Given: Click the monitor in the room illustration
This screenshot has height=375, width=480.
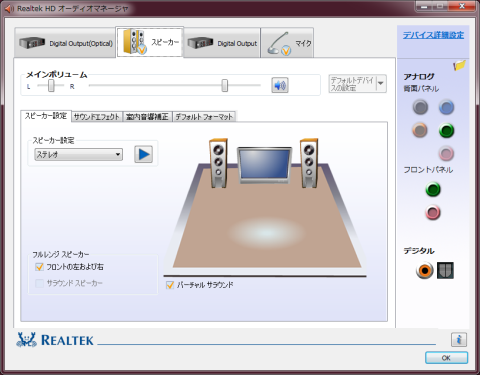Looking at the screenshot, I should click(x=264, y=165).
